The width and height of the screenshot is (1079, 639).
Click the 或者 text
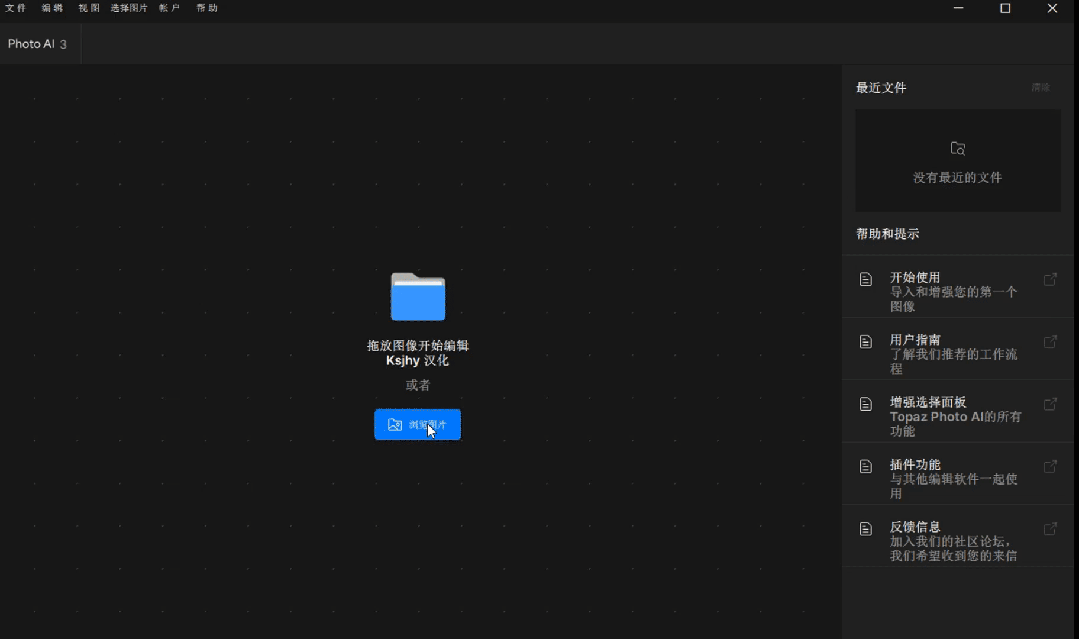coord(418,385)
